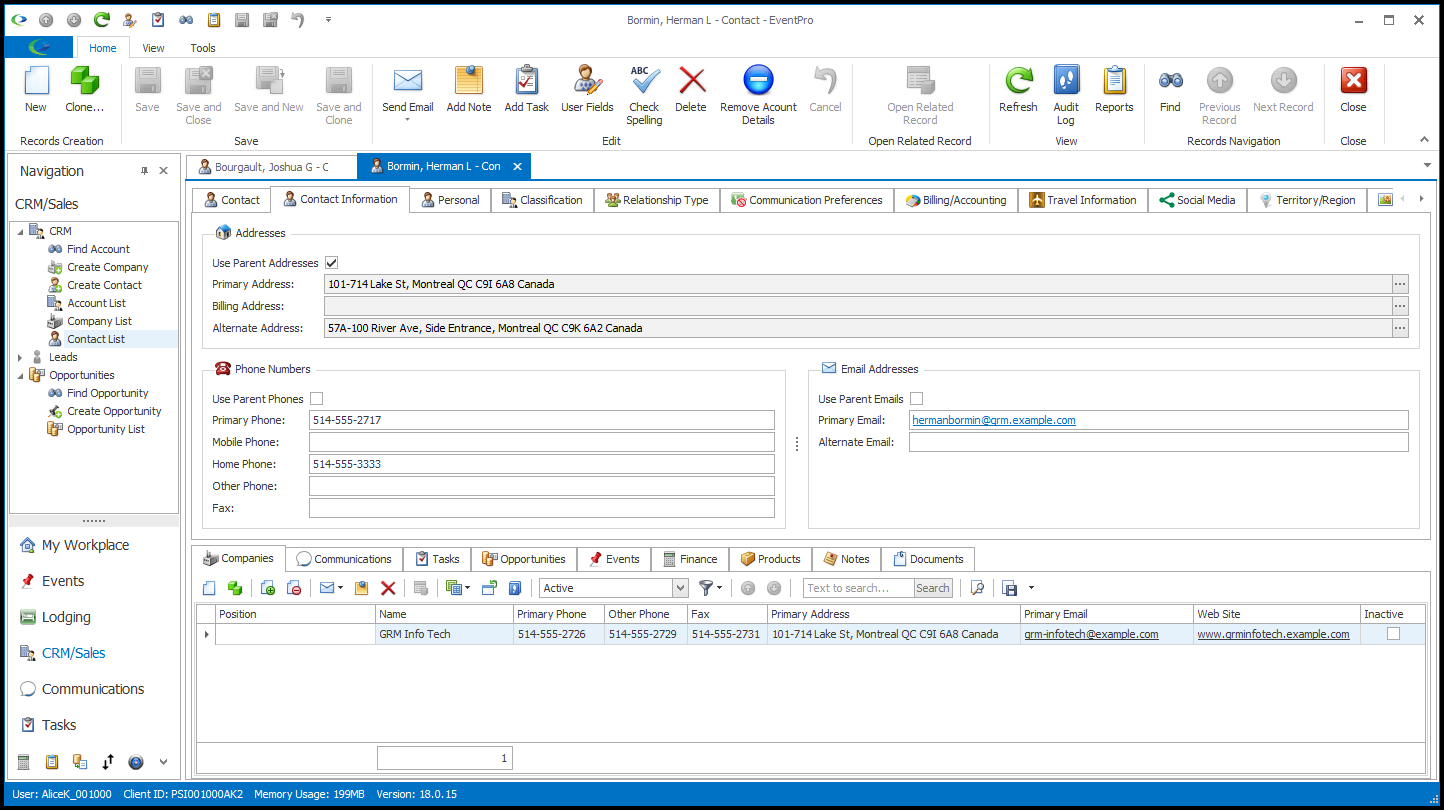Expand the Leads tree node

[19, 357]
